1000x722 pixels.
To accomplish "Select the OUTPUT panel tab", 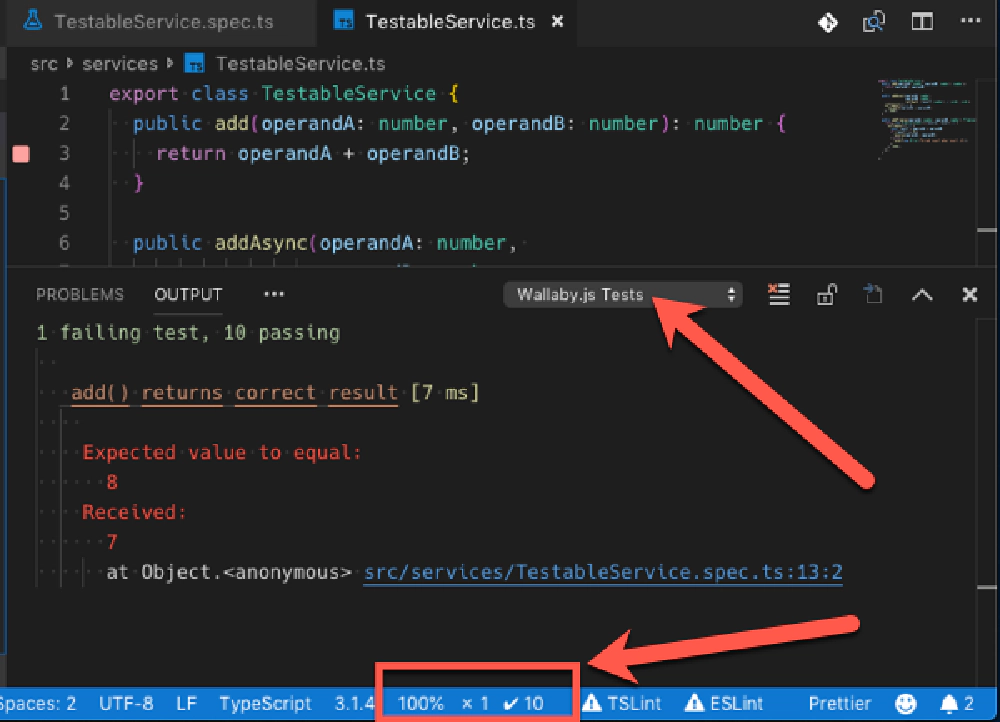I will tap(188, 294).
